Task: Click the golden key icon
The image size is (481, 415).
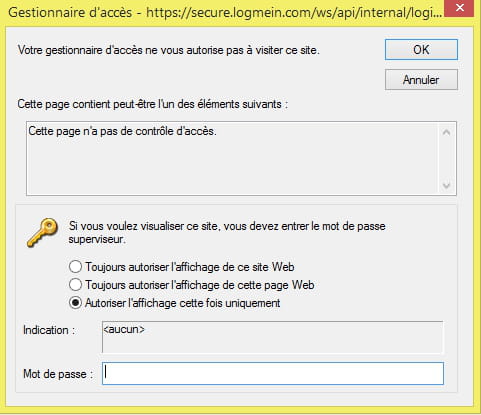Action: click(42, 233)
